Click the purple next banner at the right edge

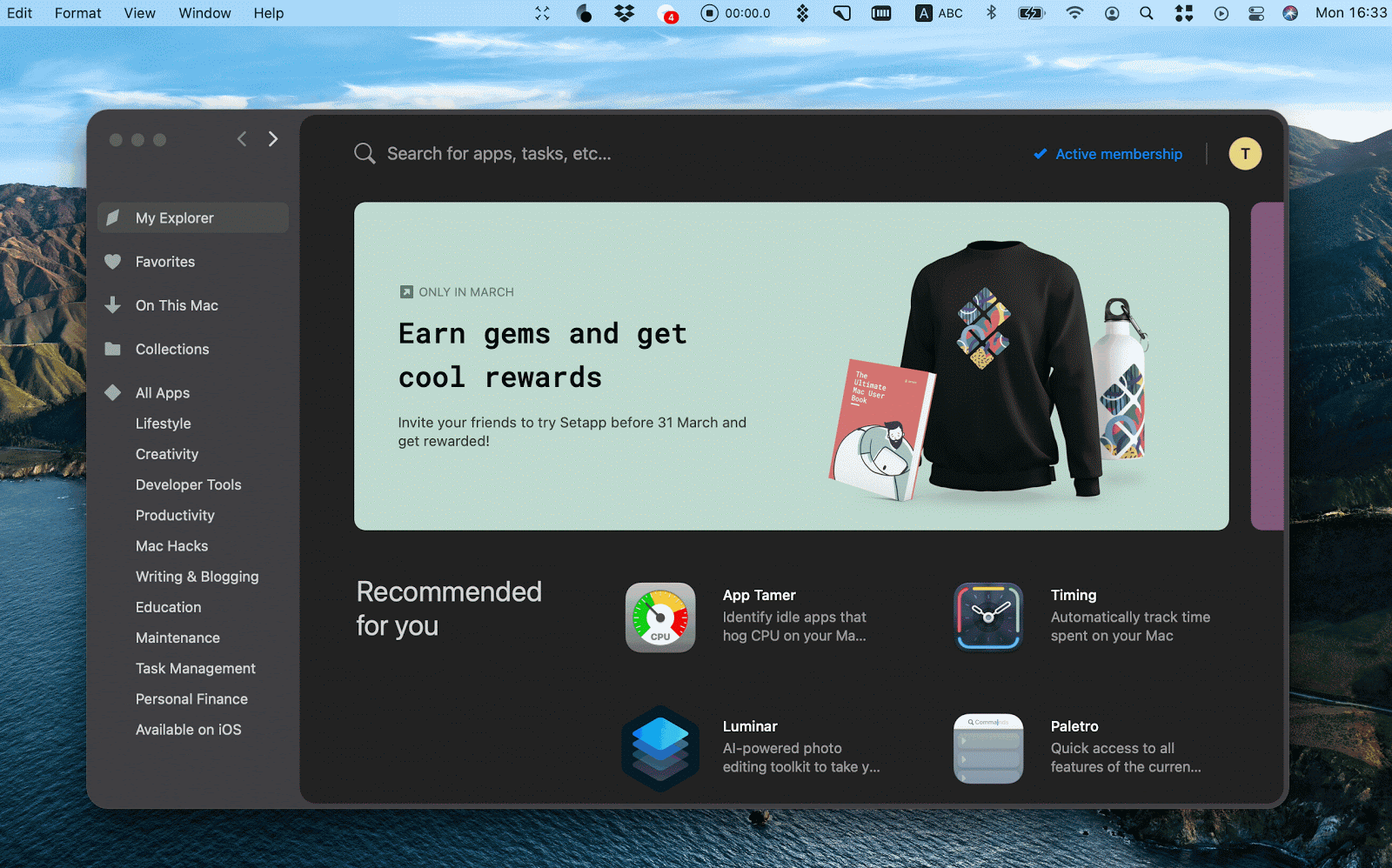(1268, 366)
